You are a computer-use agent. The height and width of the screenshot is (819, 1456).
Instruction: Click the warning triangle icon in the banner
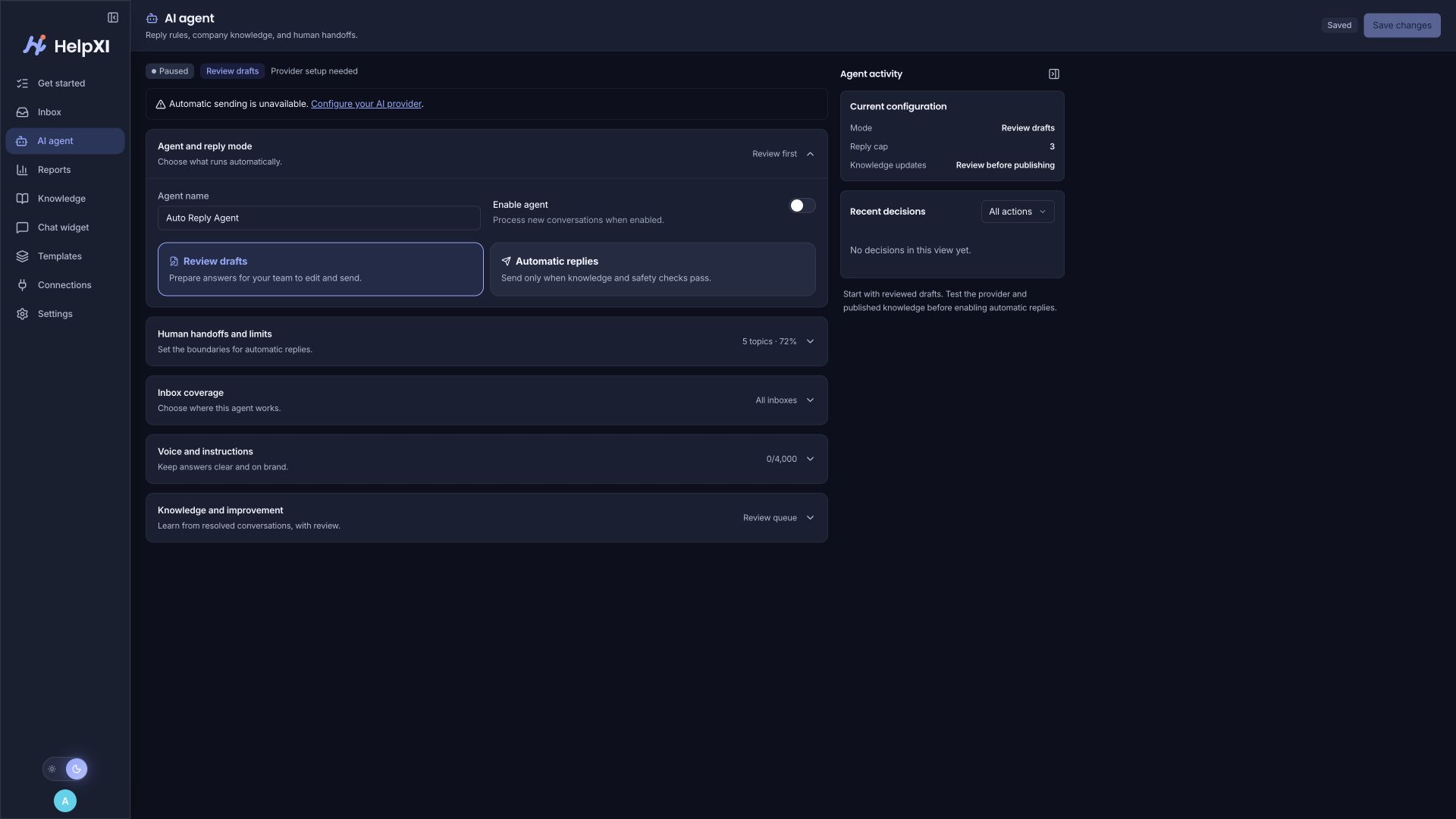(161, 105)
